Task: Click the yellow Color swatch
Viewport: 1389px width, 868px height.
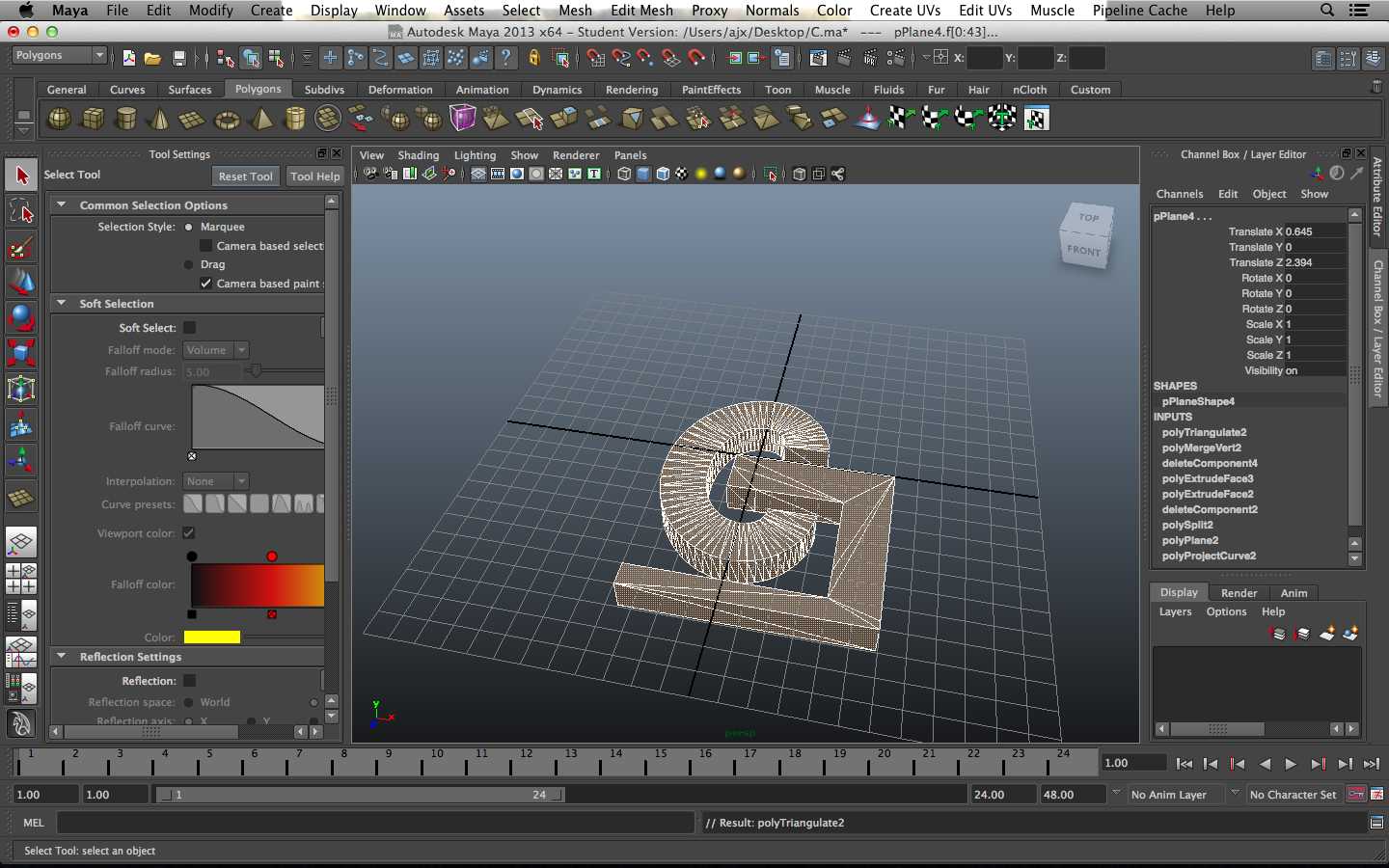Action: [x=211, y=637]
